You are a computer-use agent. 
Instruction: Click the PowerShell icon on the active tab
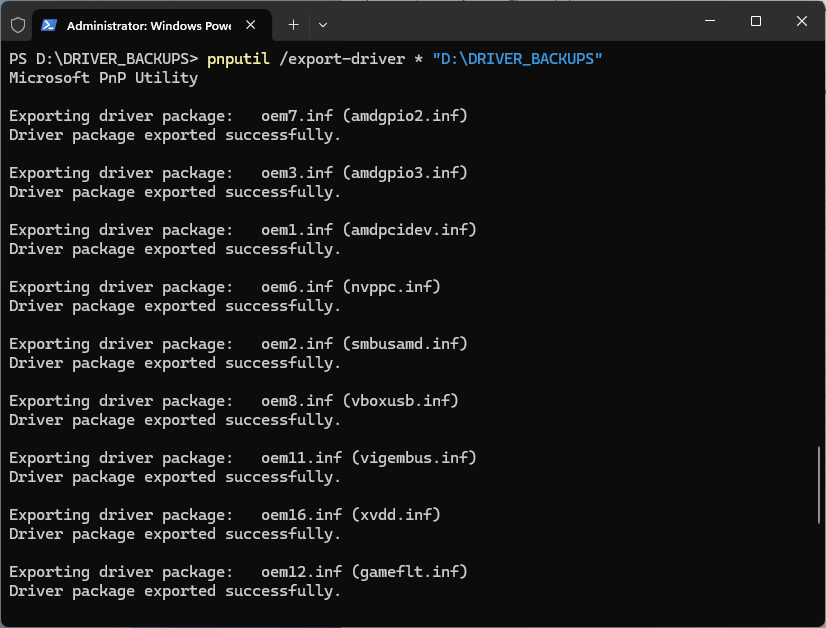[x=49, y=24]
